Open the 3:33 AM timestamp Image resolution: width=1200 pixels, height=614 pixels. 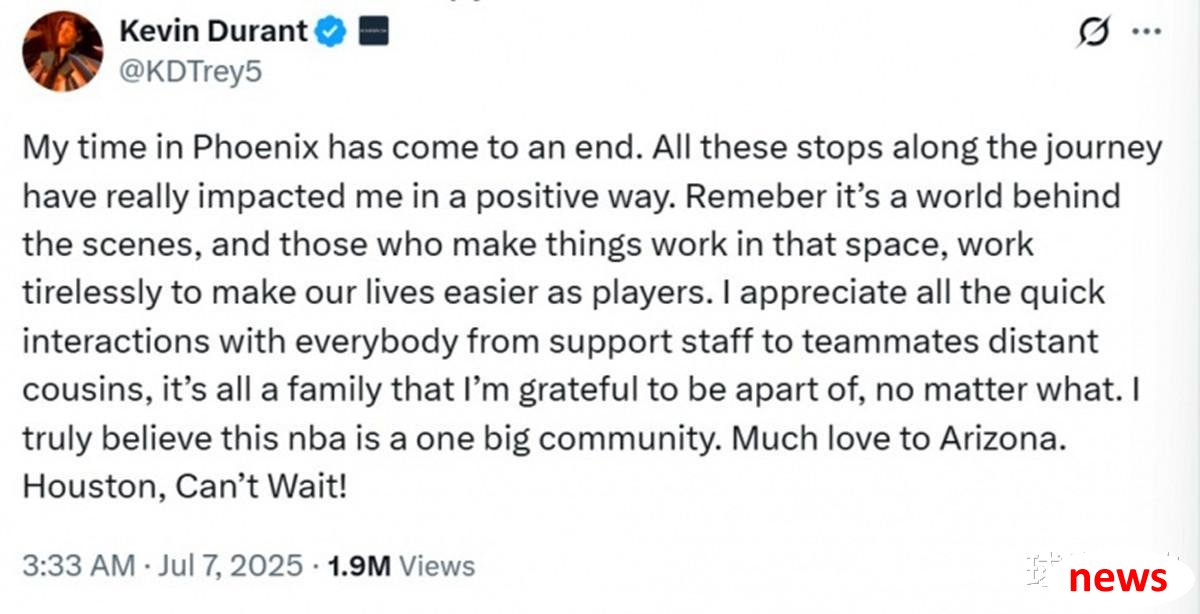(x=78, y=567)
